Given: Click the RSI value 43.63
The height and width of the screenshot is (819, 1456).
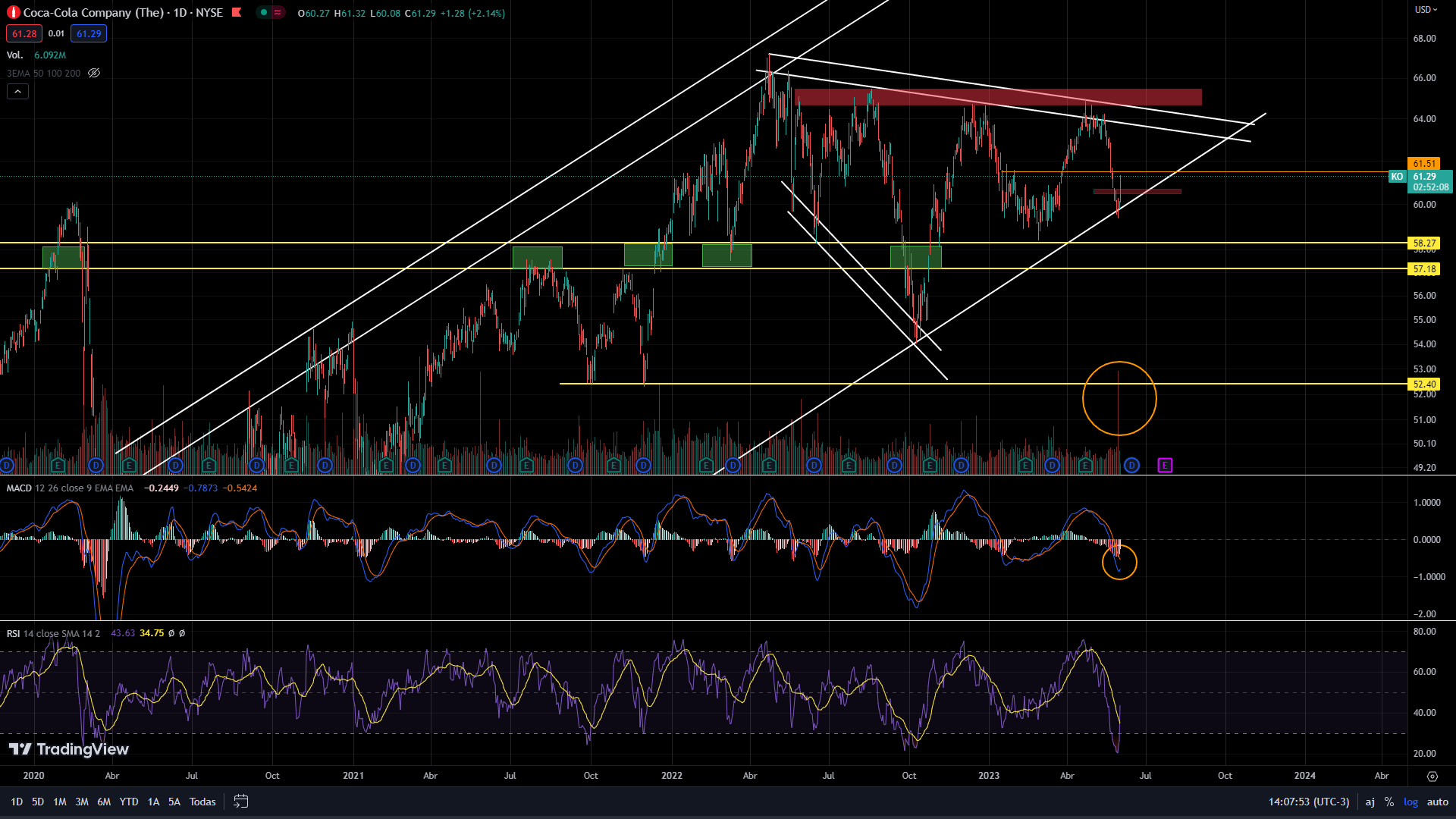Looking at the screenshot, I should 123,633.
